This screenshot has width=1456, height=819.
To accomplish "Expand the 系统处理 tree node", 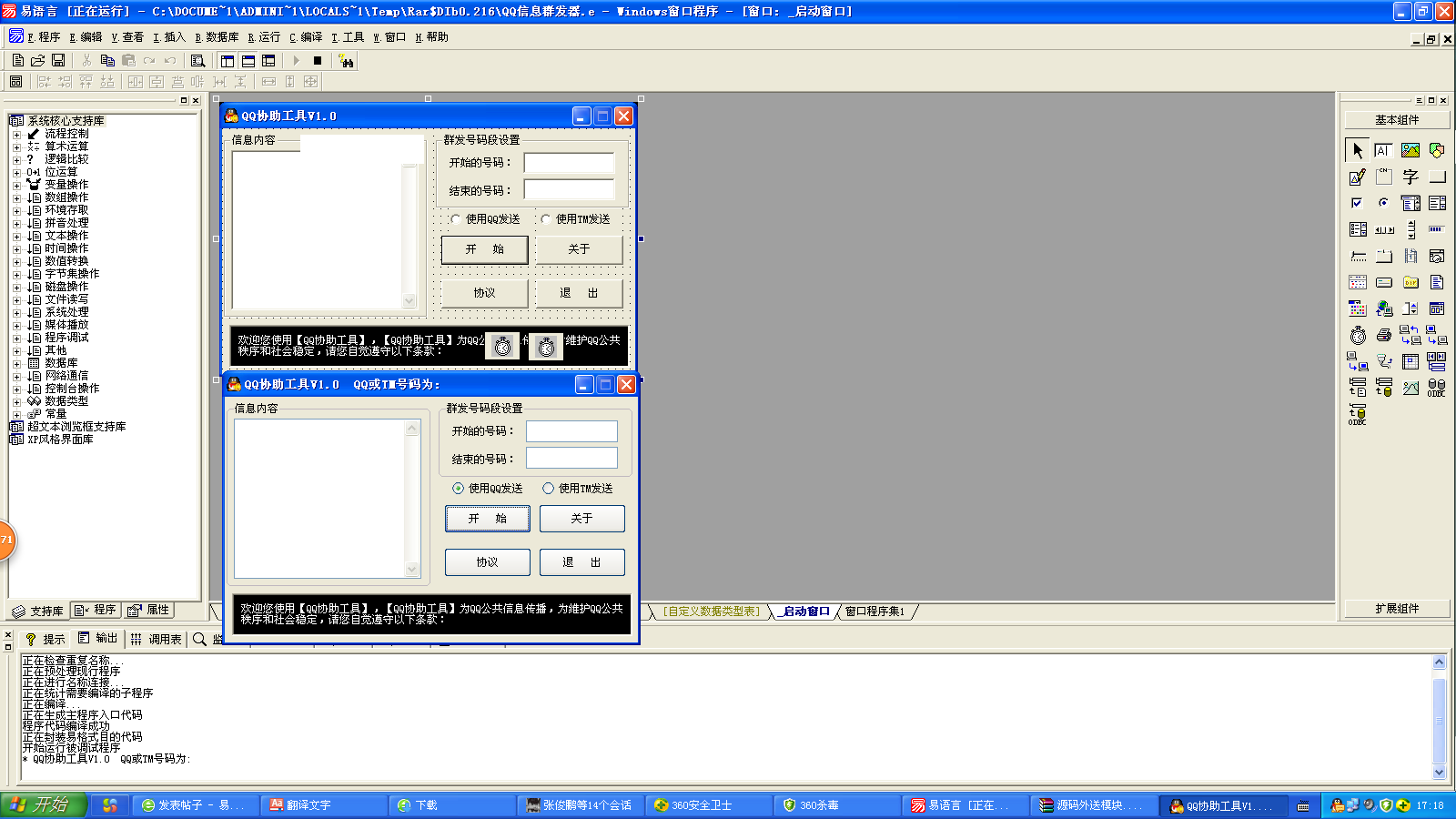I will (x=16, y=312).
